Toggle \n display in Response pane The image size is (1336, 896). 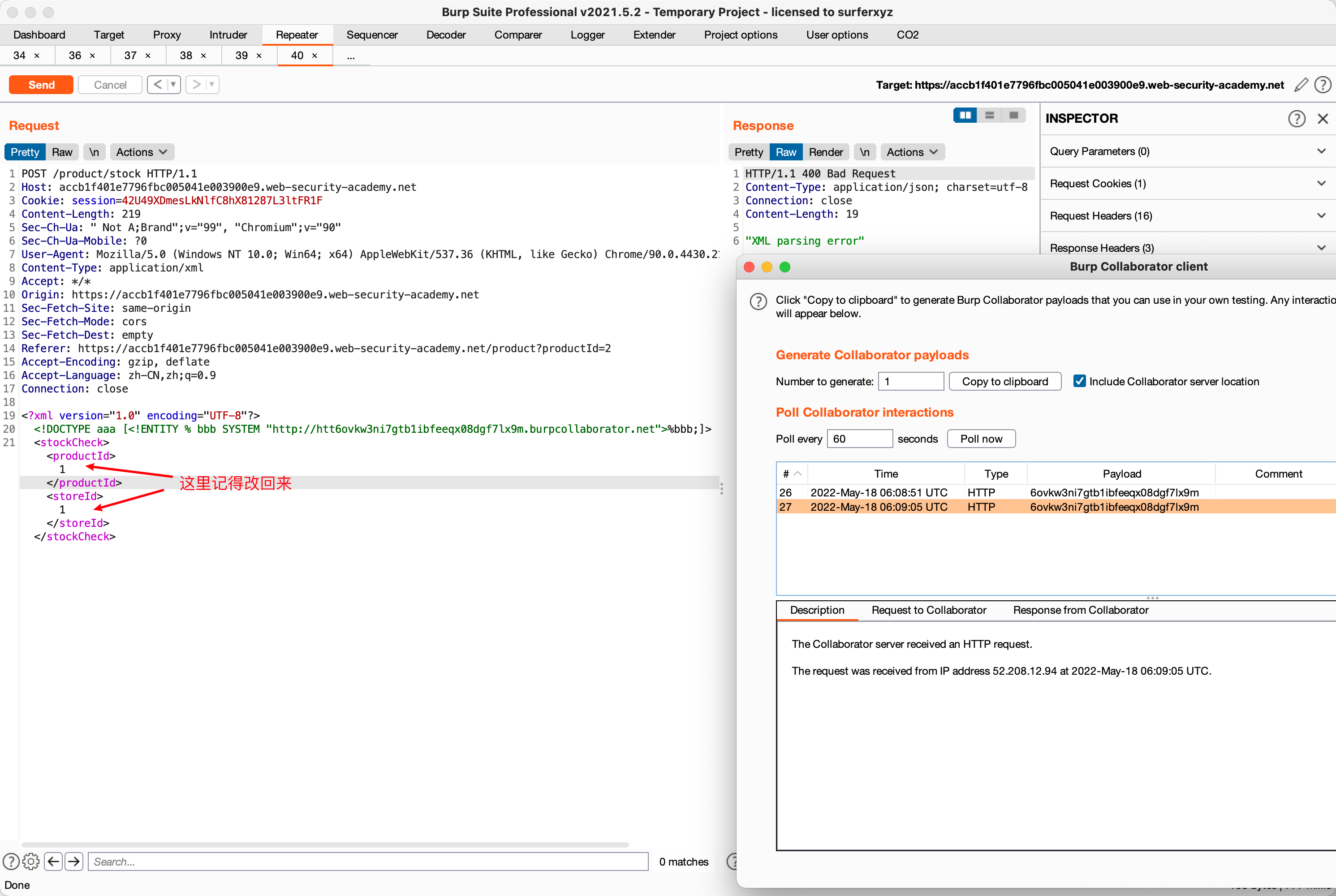(865, 152)
